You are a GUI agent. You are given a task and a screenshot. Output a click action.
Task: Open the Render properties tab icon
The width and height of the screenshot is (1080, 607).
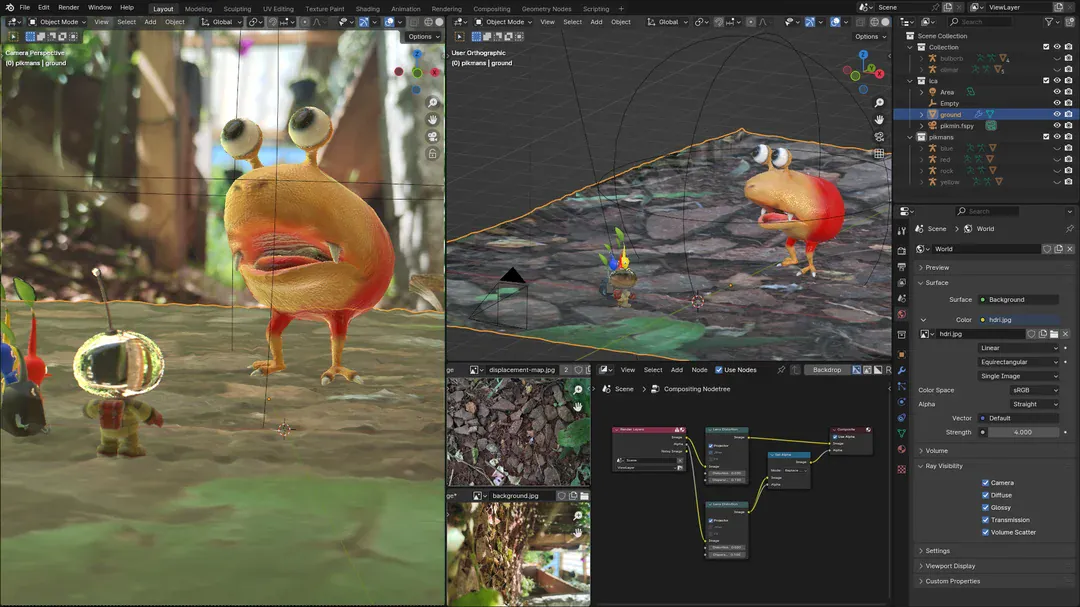902,251
